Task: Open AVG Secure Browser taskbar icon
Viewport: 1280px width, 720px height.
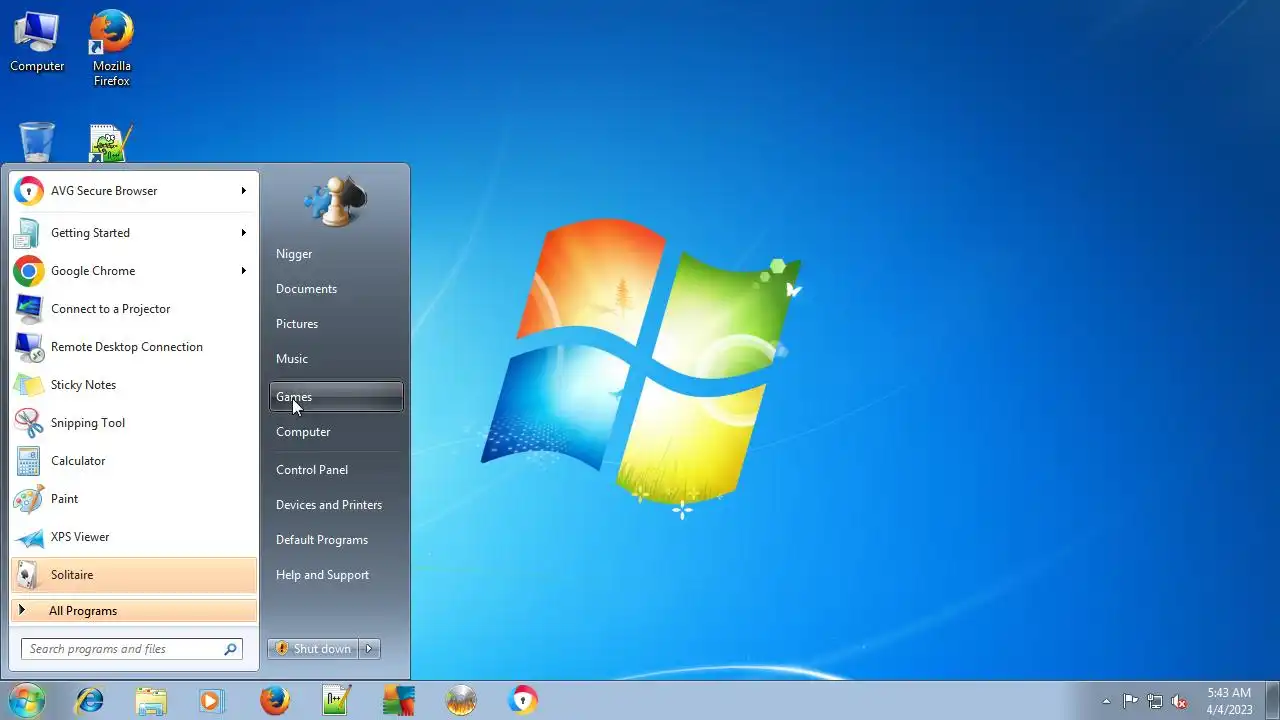Action: point(523,700)
